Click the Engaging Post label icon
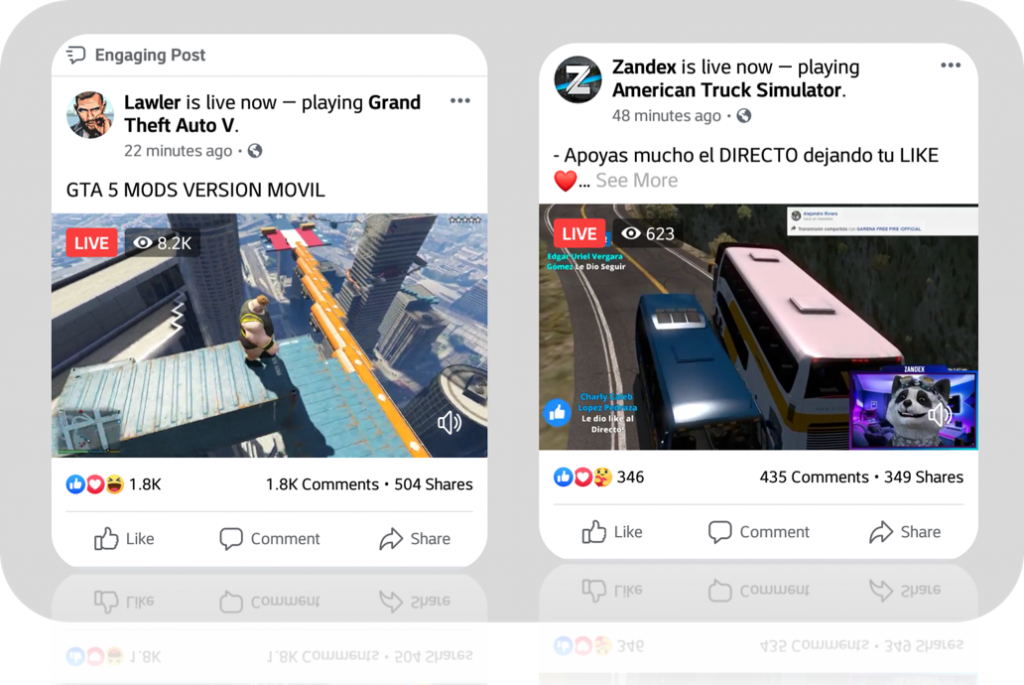Screen dimensions: 1024x685 pos(76,55)
